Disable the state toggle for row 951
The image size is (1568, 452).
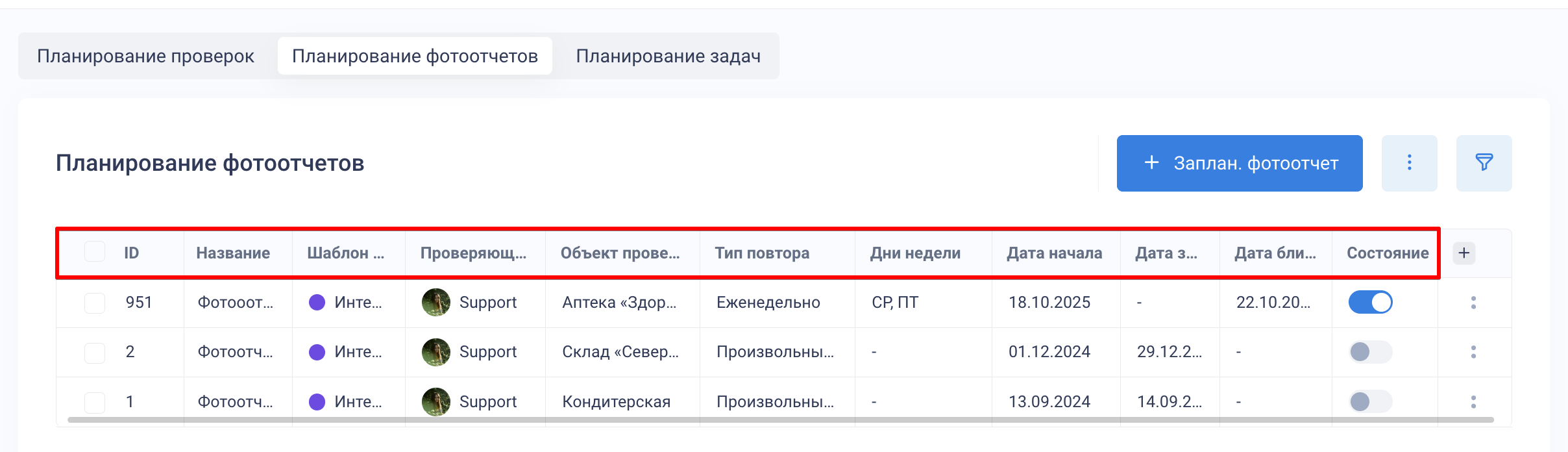pyautogui.click(x=1370, y=303)
